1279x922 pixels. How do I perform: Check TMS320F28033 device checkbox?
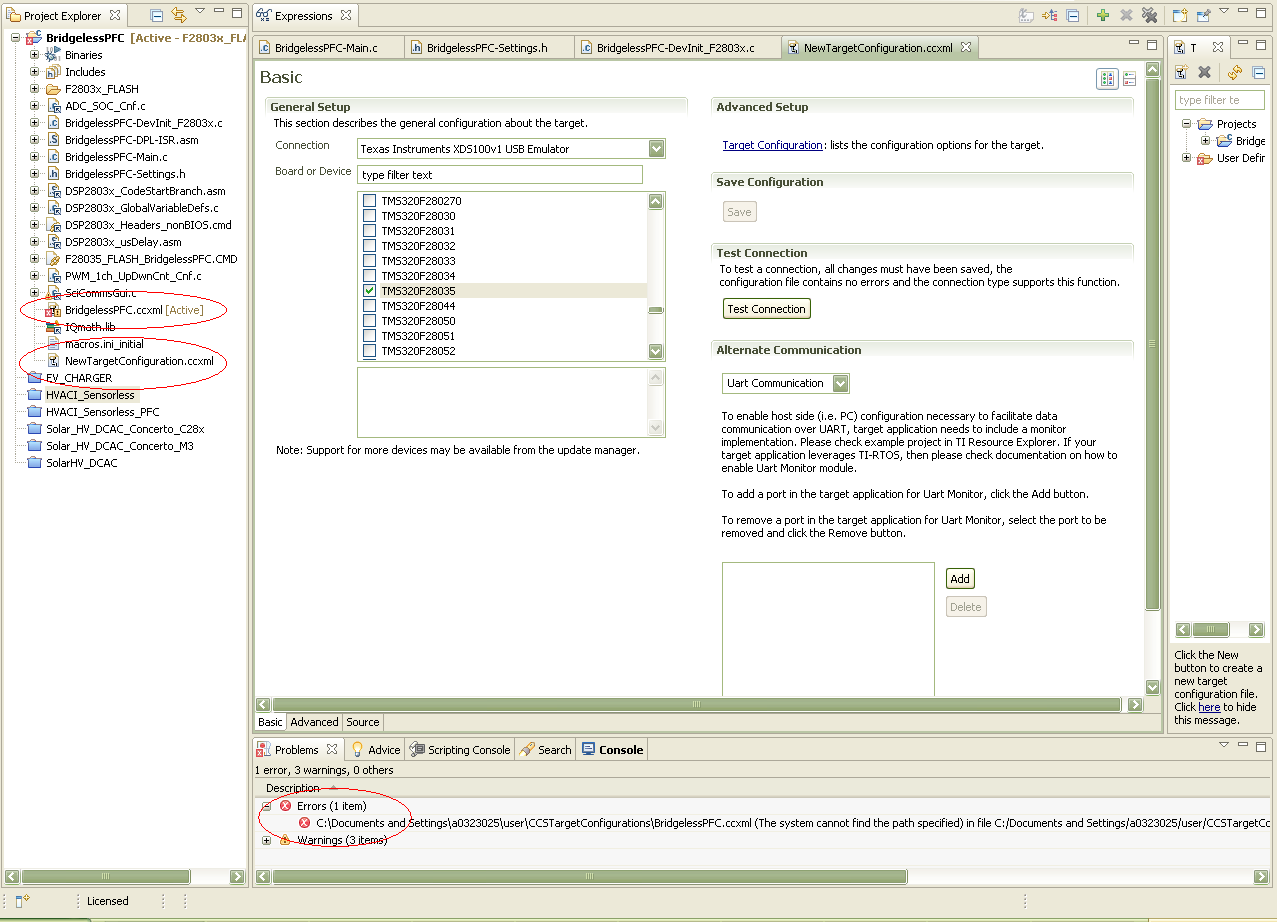(369, 261)
